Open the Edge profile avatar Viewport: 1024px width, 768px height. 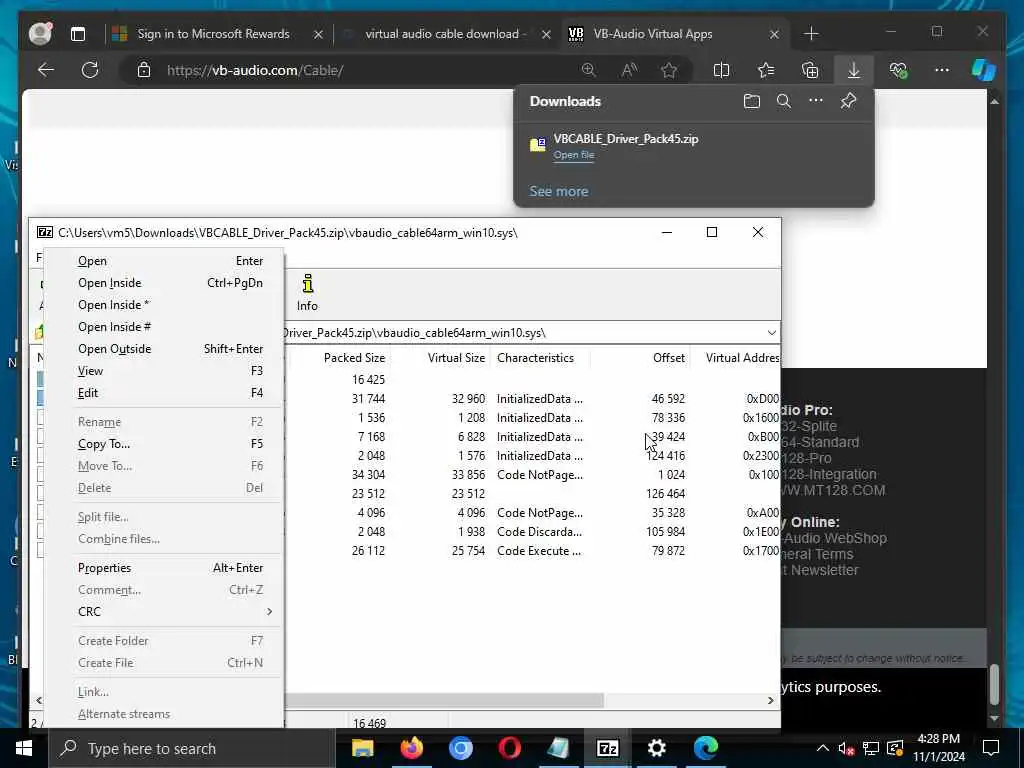tap(40, 34)
